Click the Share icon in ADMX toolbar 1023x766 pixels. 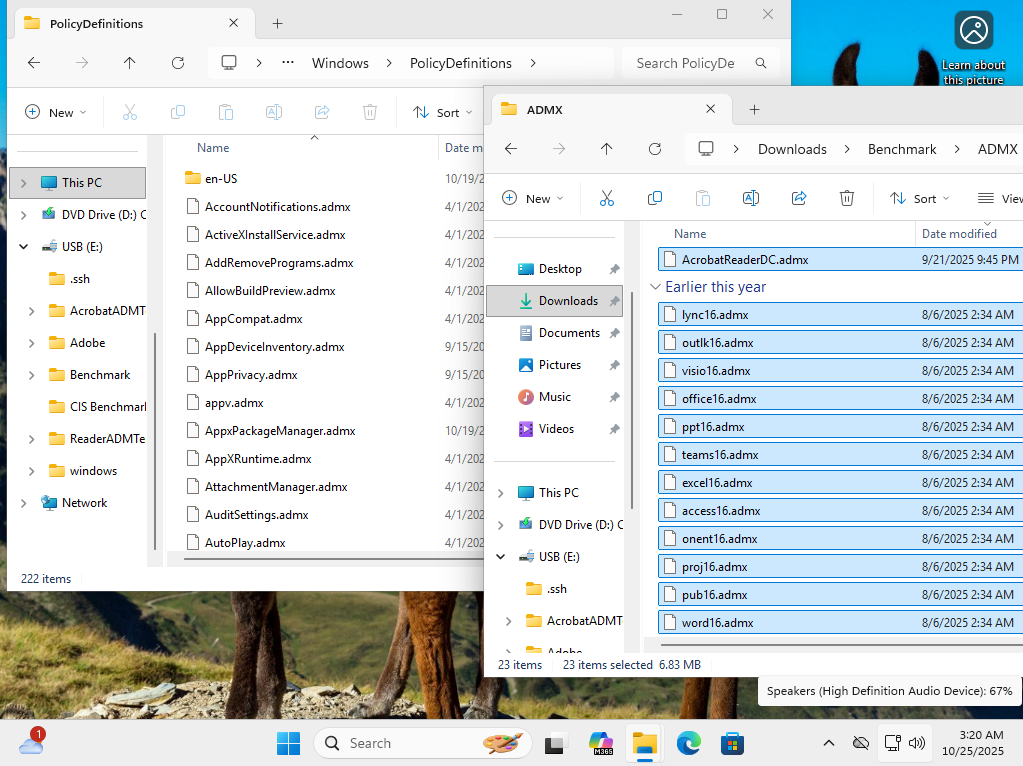pyautogui.click(x=799, y=198)
